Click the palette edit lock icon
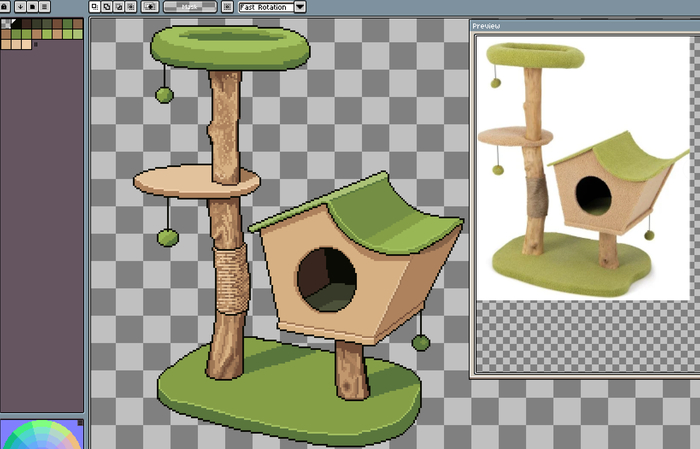 point(7,7)
